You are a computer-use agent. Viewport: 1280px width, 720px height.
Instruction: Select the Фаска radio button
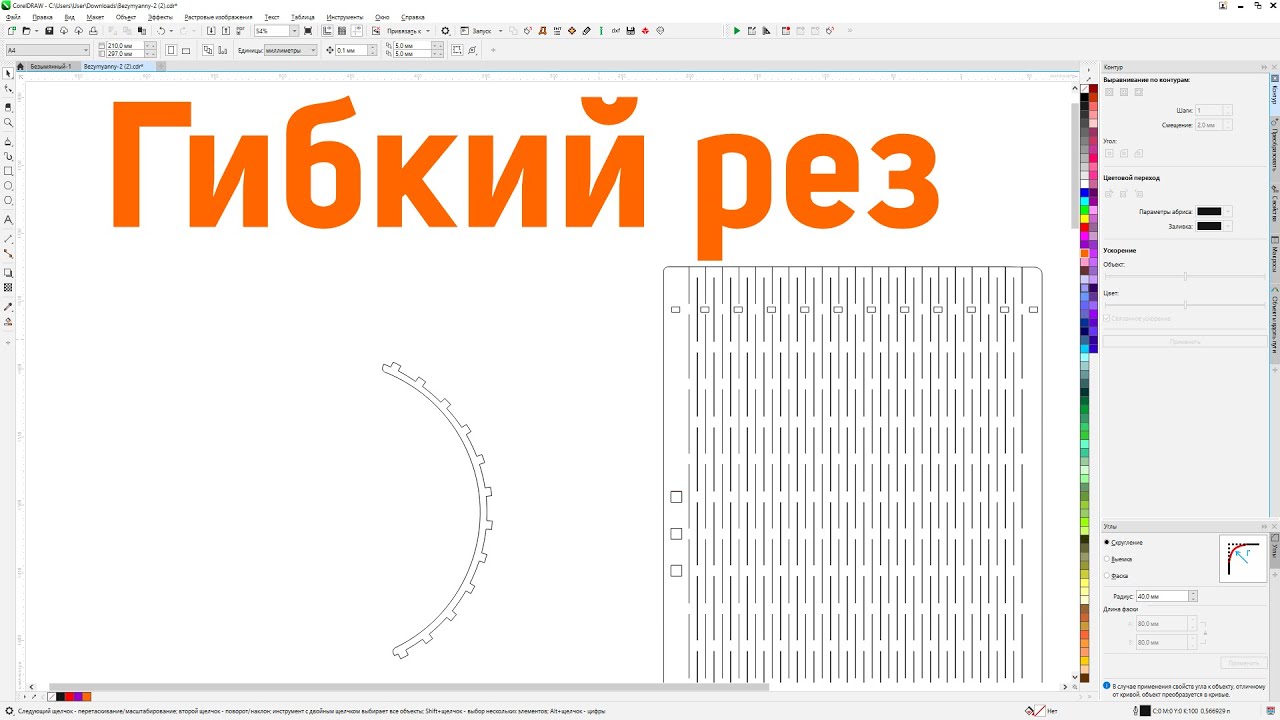tap(1107, 575)
